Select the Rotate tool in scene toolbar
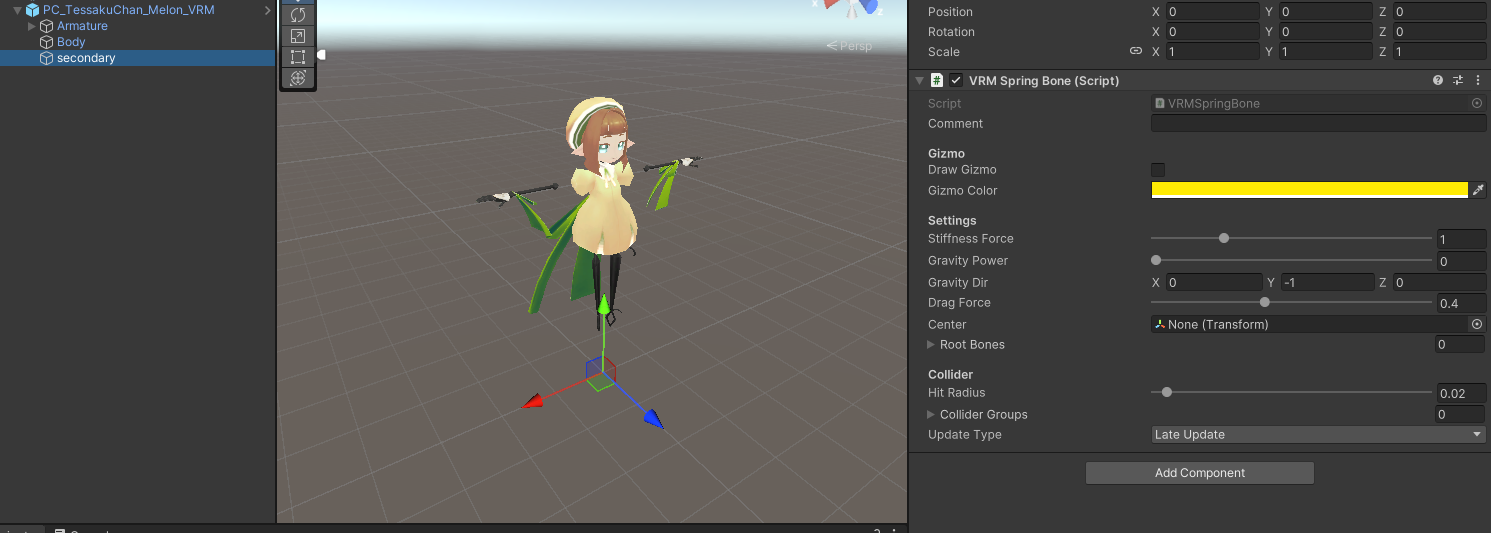 point(297,15)
